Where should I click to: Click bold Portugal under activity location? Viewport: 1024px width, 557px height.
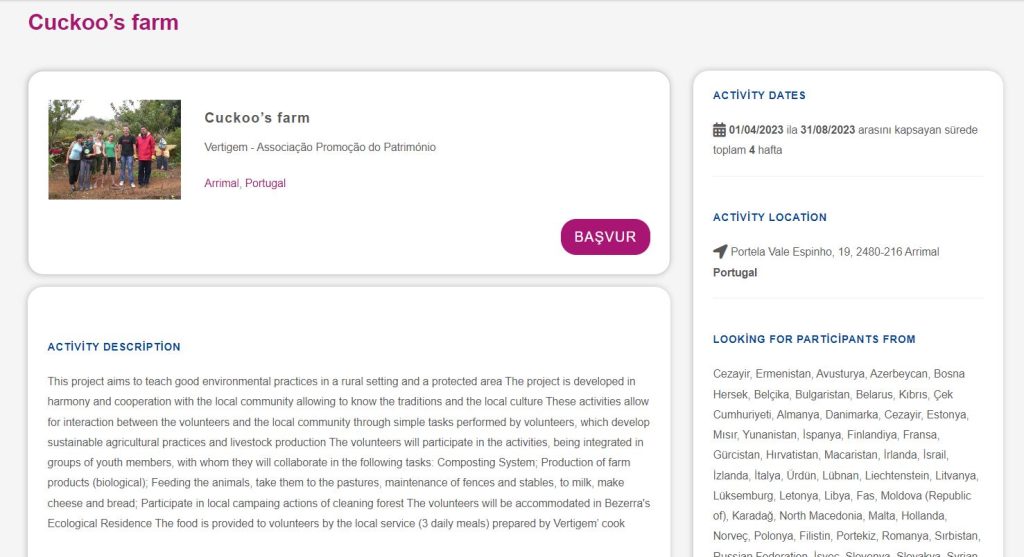735,272
